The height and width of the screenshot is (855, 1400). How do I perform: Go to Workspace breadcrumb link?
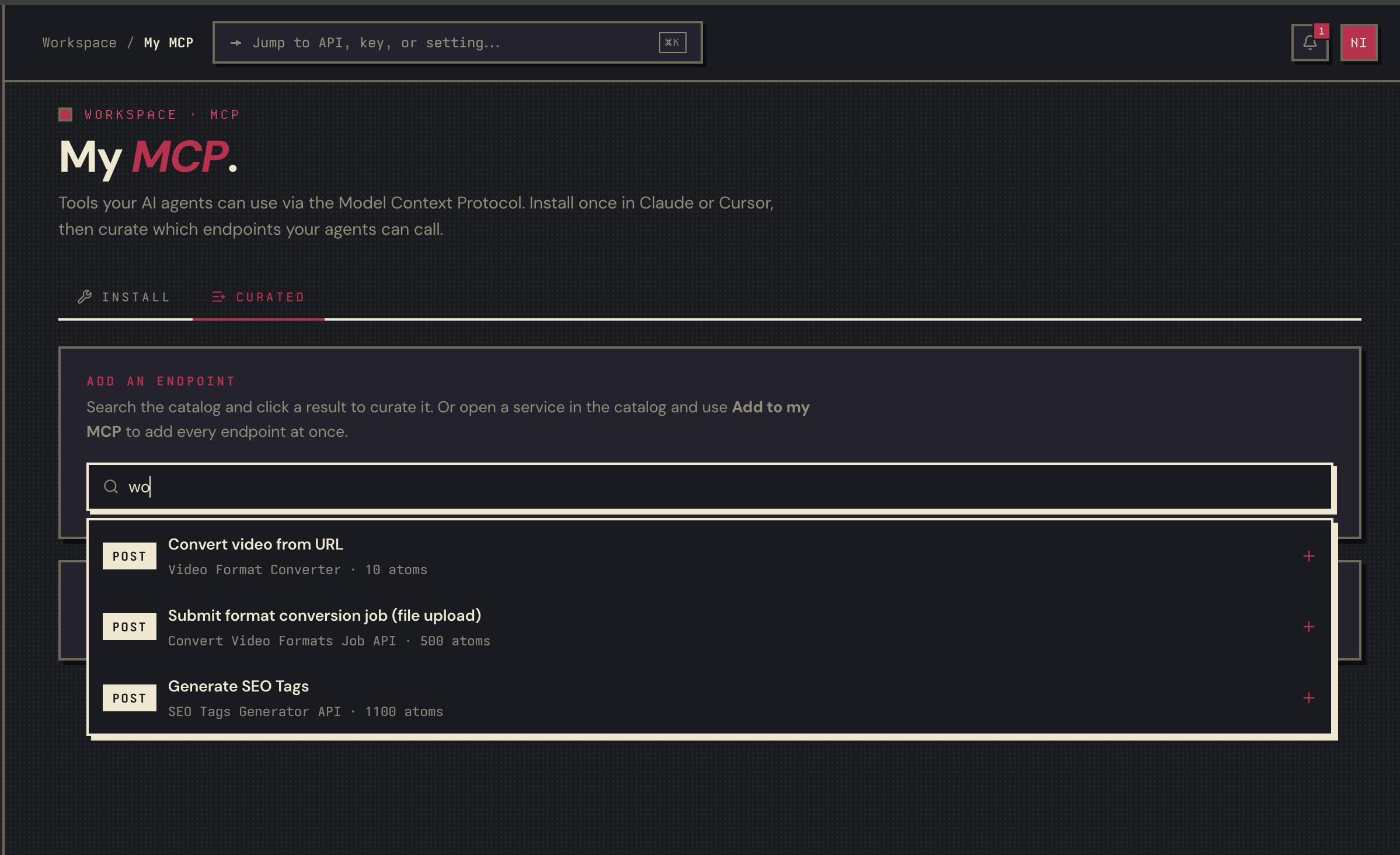click(79, 43)
